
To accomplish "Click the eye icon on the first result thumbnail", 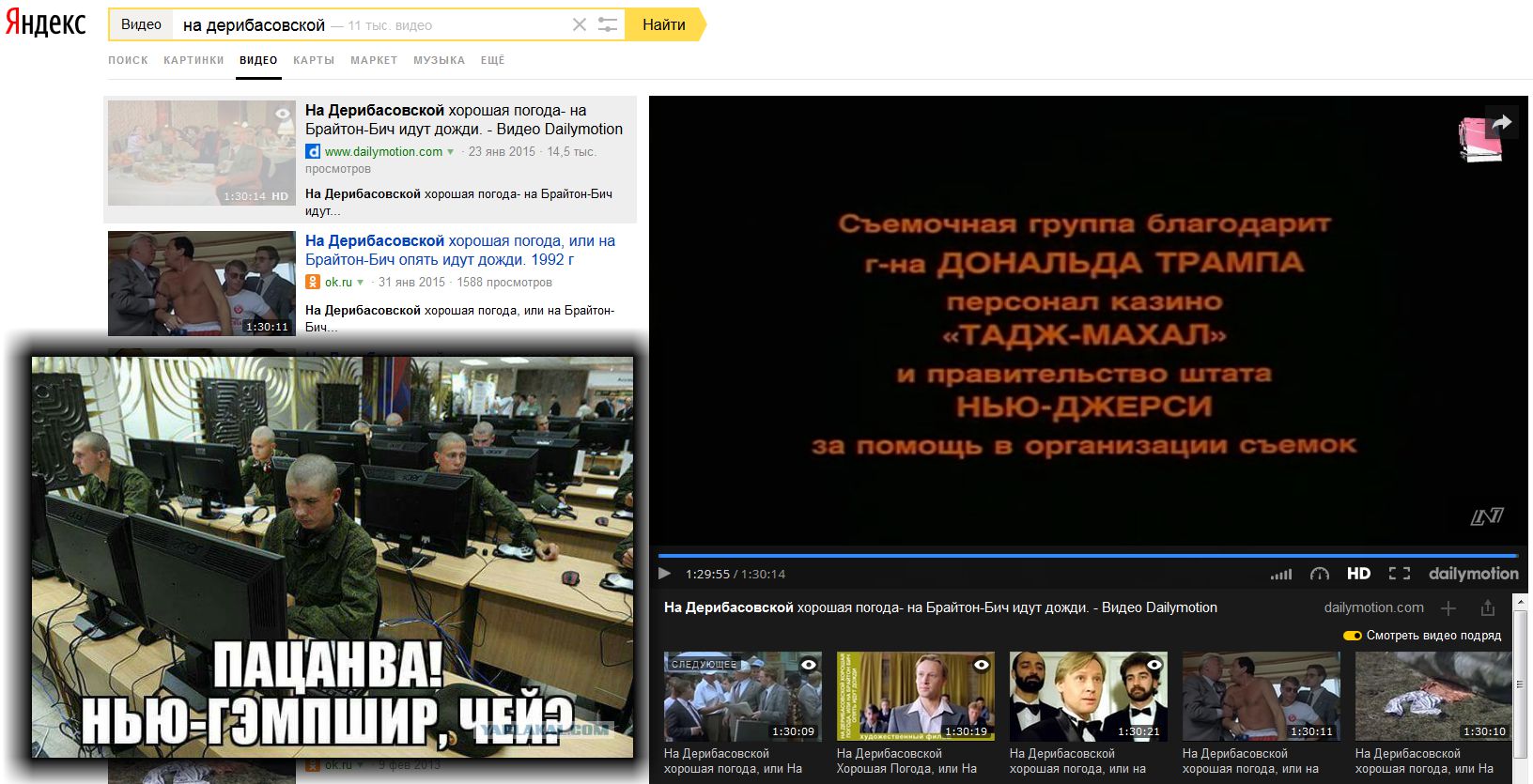I will (x=283, y=114).
